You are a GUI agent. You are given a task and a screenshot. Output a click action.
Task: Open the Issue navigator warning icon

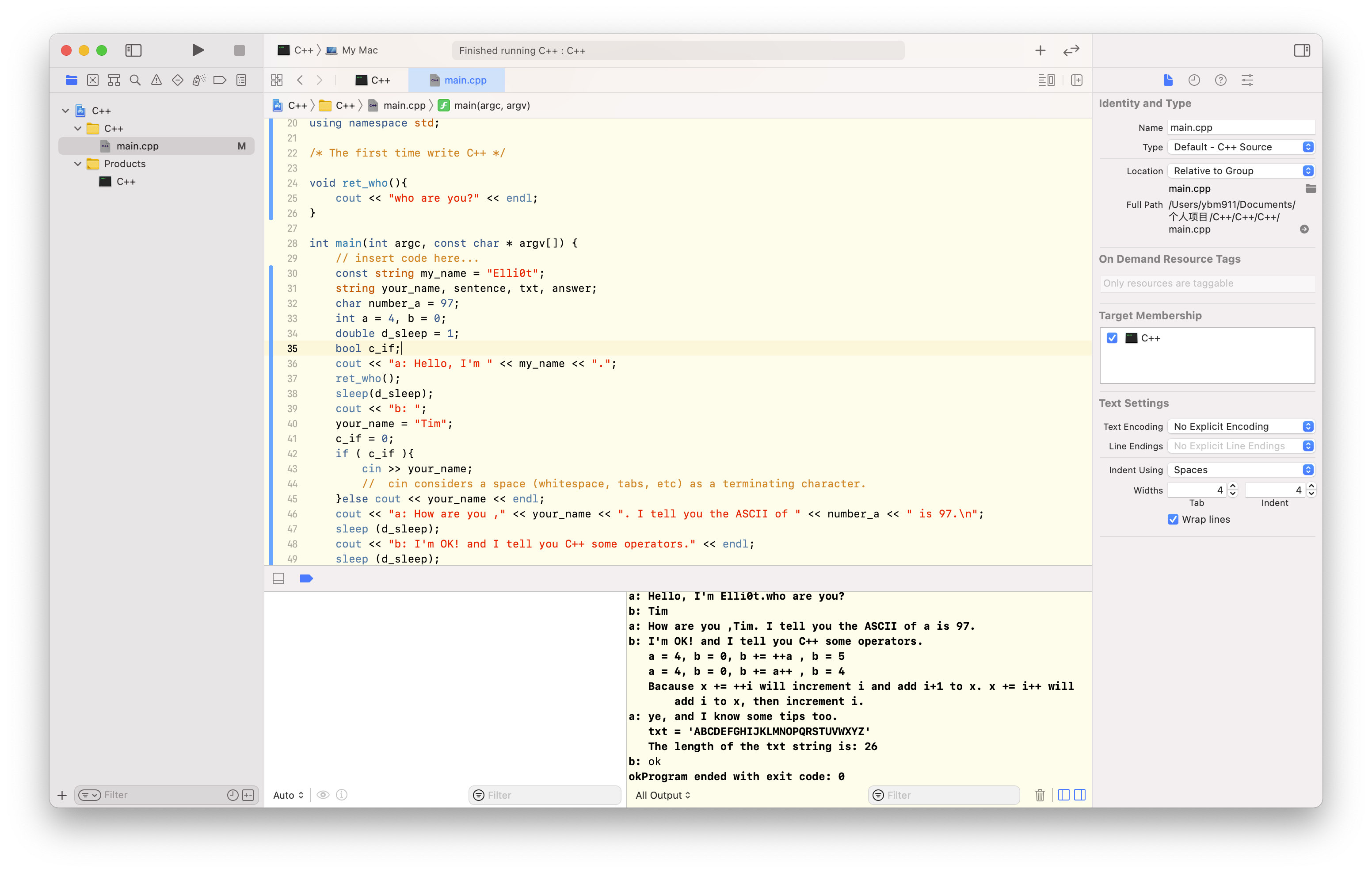click(156, 80)
